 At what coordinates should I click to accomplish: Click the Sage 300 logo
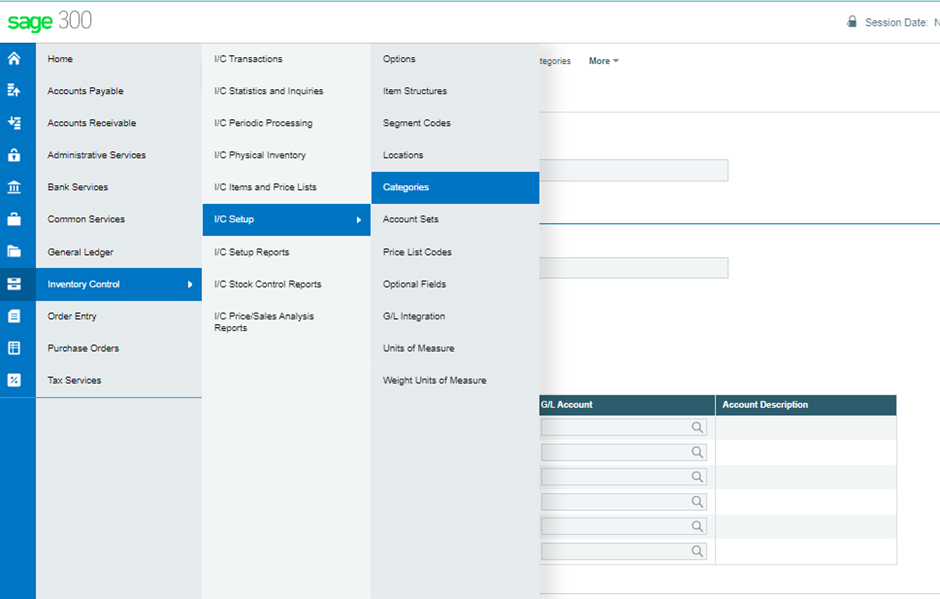point(50,21)
